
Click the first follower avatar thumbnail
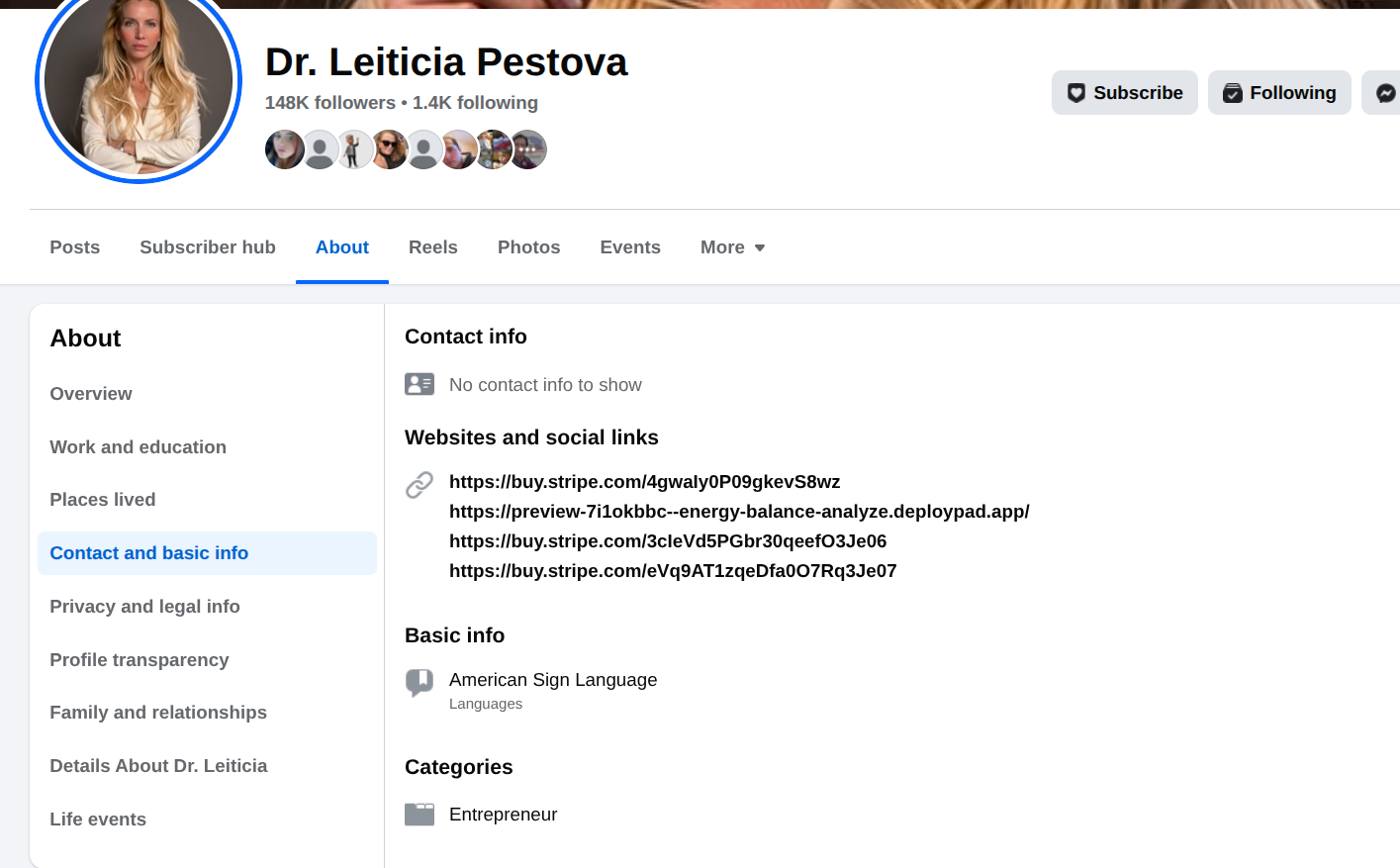pos(284,149)
